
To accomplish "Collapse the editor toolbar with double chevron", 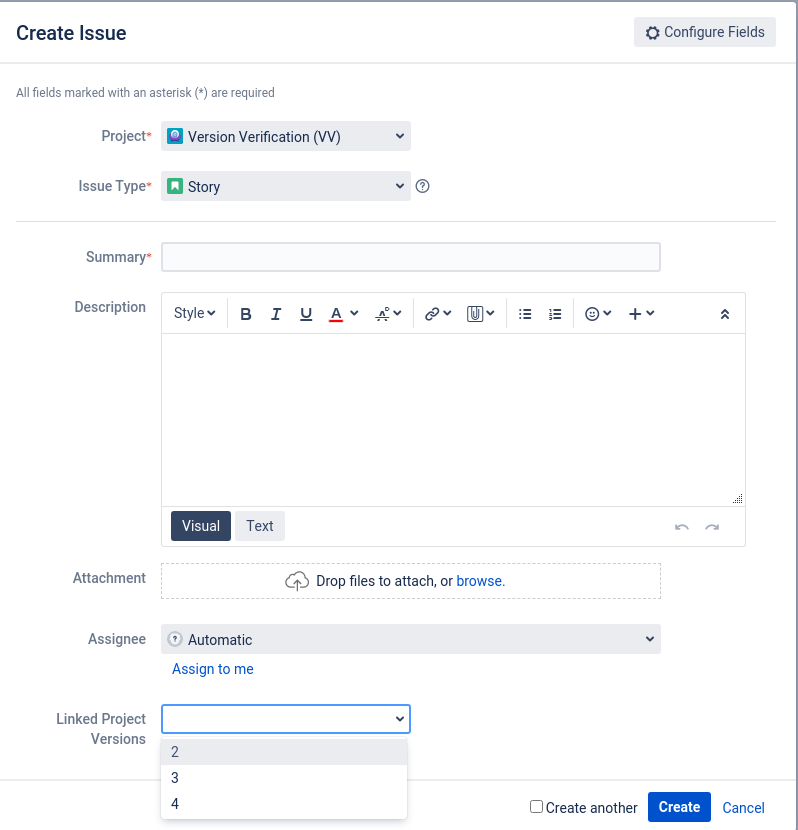I will (725, 314).
